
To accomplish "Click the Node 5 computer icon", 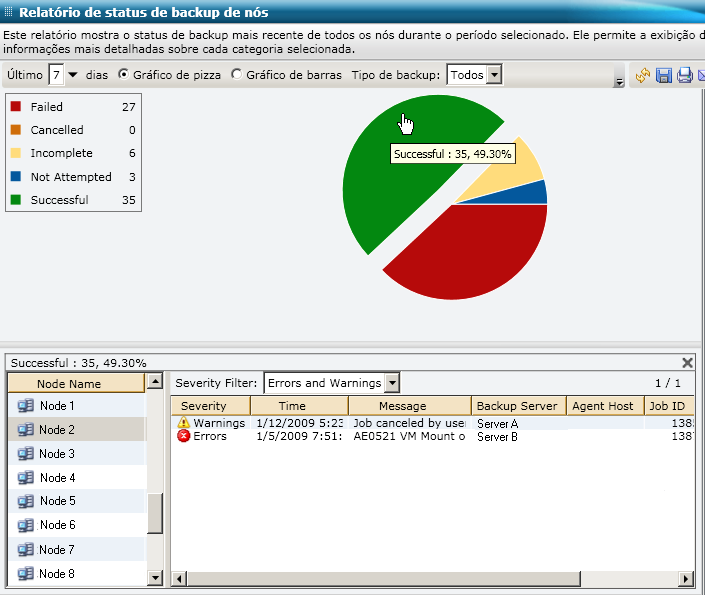I will coord(26,501).
